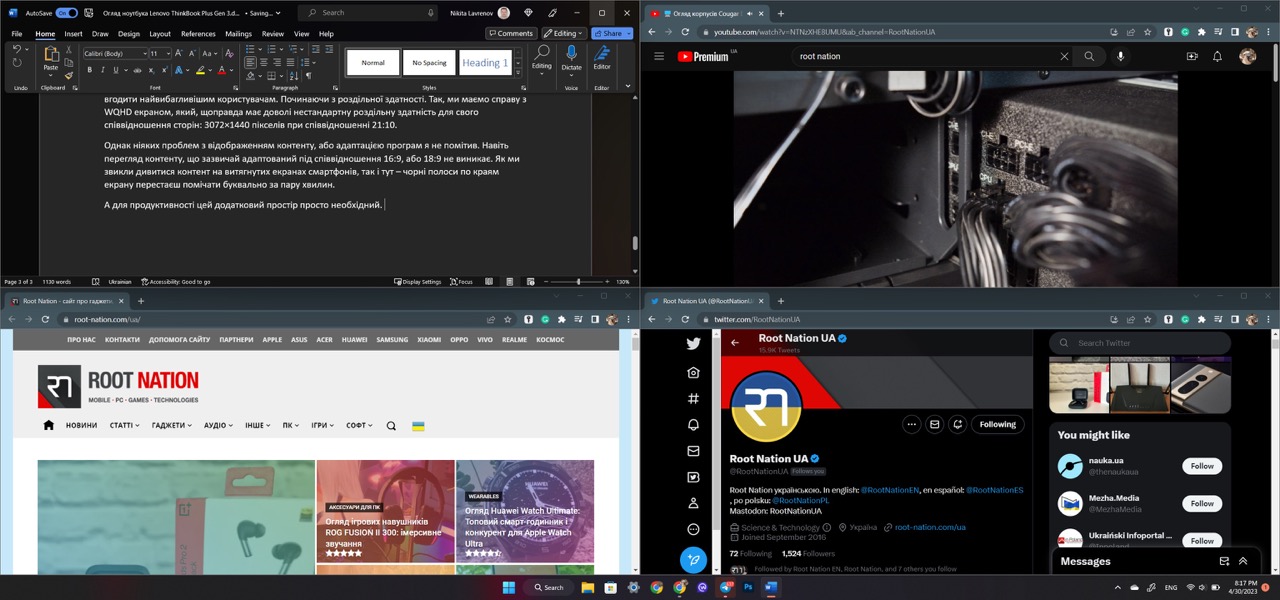Image resolution: width=1280 pixels, height=600 pixels.
Task: Click YouTube voice search microphone
Action: (x=1120, y=57)
